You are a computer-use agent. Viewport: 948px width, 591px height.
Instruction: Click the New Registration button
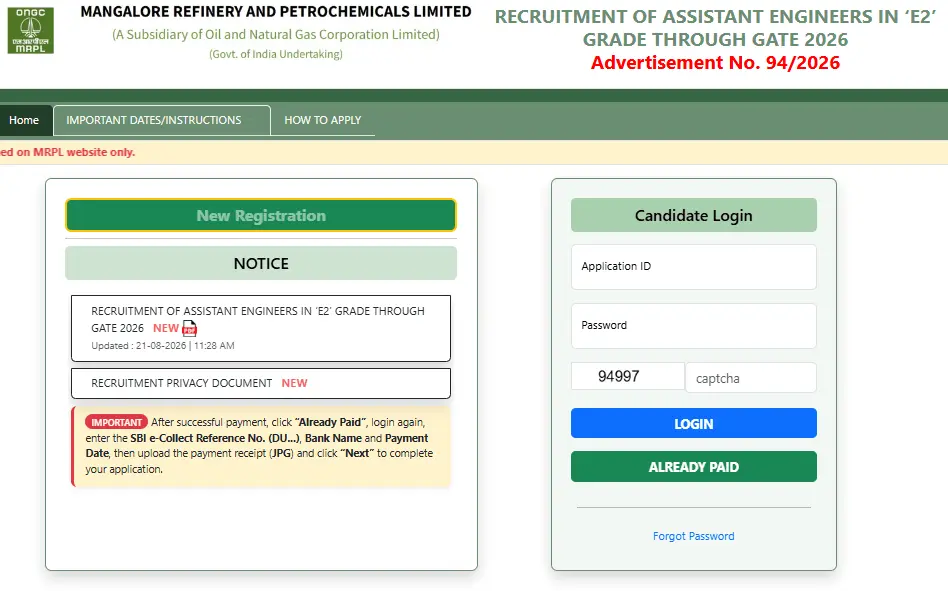(x=261, y=215)
